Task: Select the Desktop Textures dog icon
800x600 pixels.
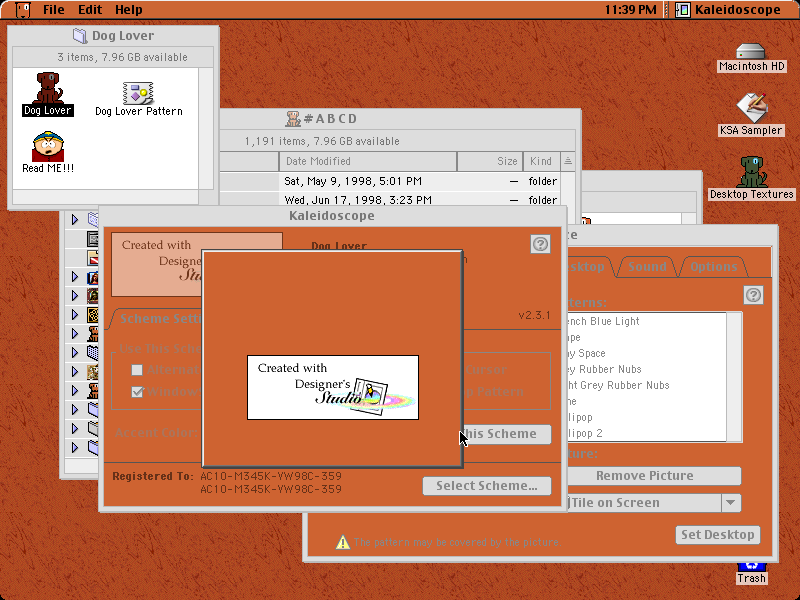Action: (x=752, y=172)
